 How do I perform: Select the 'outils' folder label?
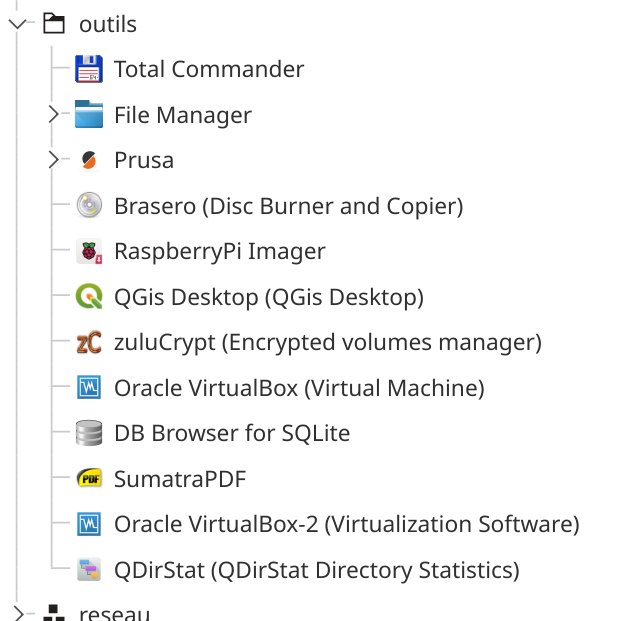click(108, 24)
